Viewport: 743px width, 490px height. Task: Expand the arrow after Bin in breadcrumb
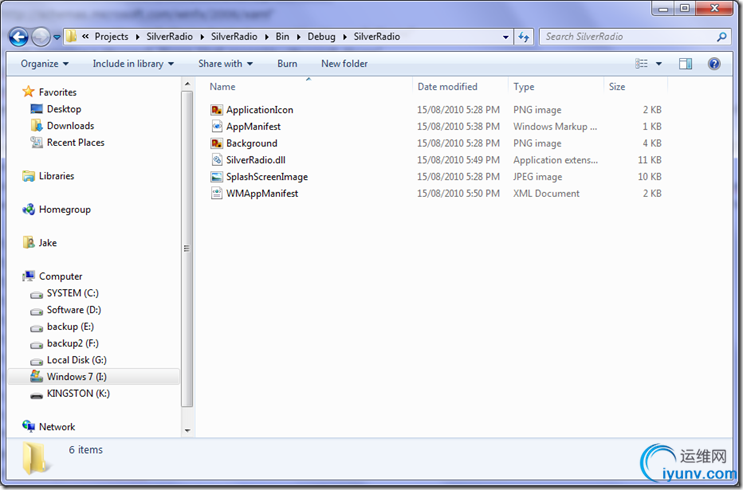pyautogui.click(x=299, y=37)
